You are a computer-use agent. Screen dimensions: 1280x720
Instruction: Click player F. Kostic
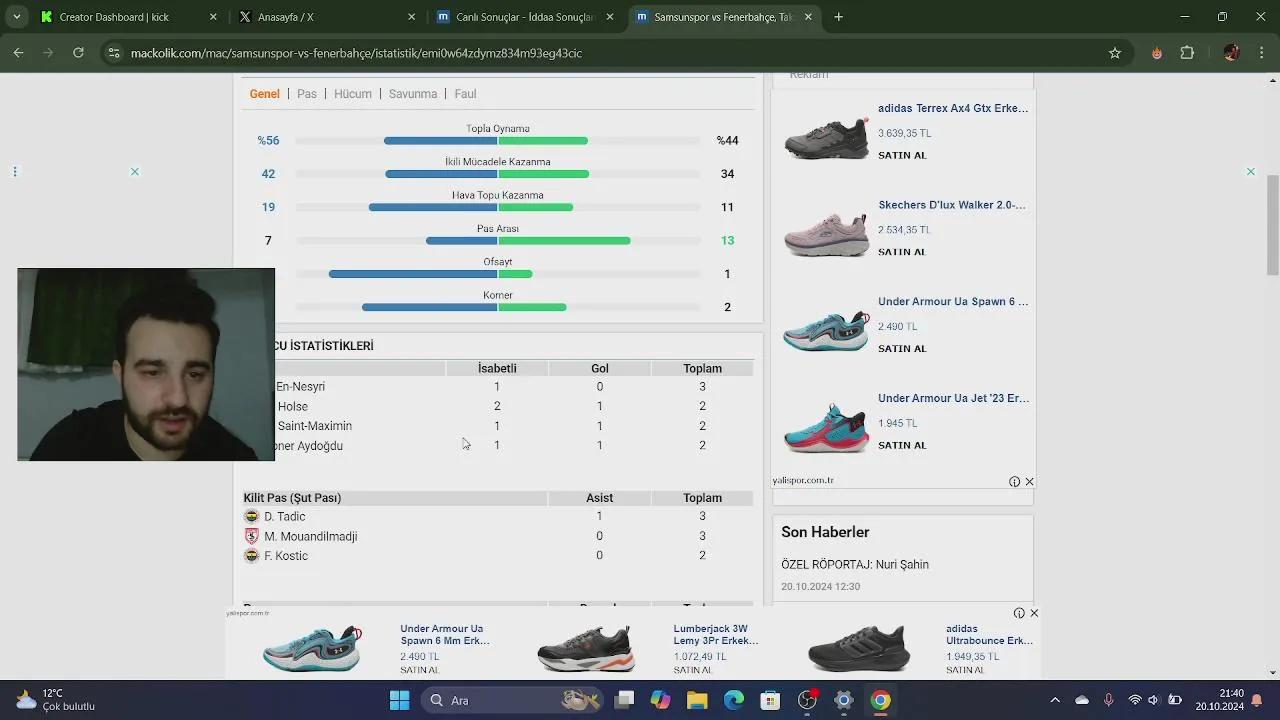tap(286, 556)
